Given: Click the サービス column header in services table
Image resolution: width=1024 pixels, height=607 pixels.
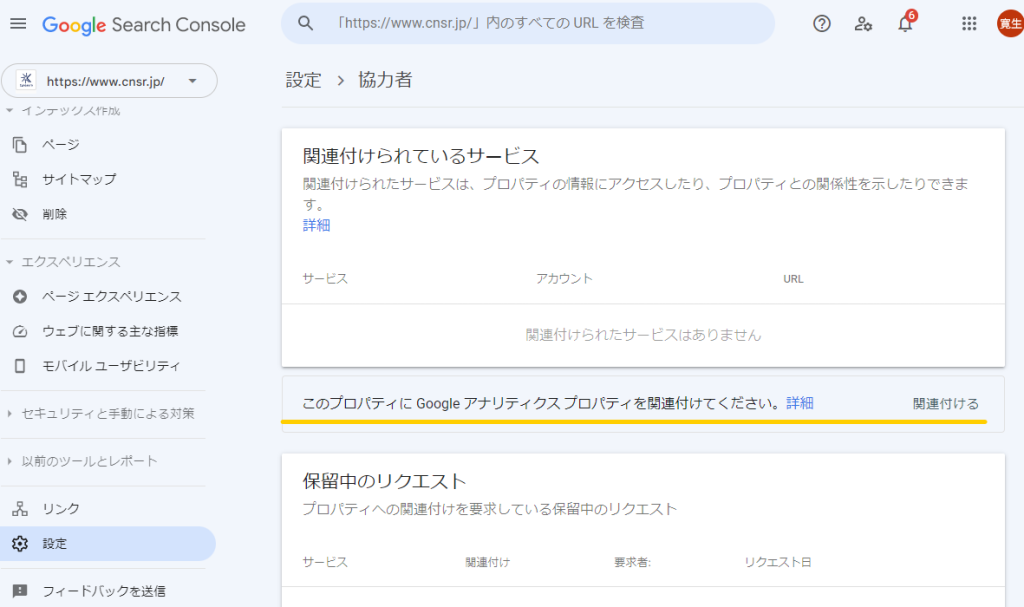Looking at the screenshot, I should (325, 279).
